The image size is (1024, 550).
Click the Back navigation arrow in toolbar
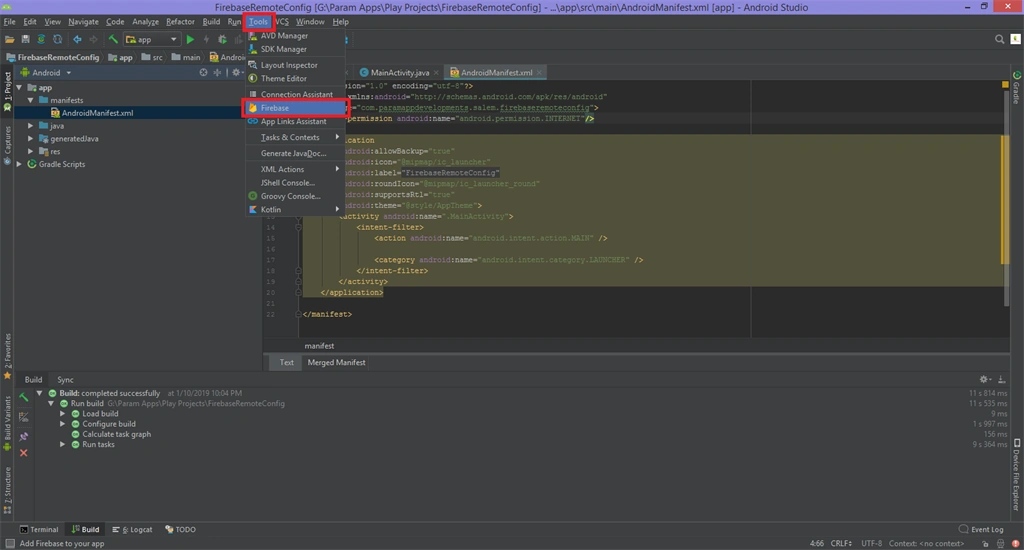click(x=77, y=39)
